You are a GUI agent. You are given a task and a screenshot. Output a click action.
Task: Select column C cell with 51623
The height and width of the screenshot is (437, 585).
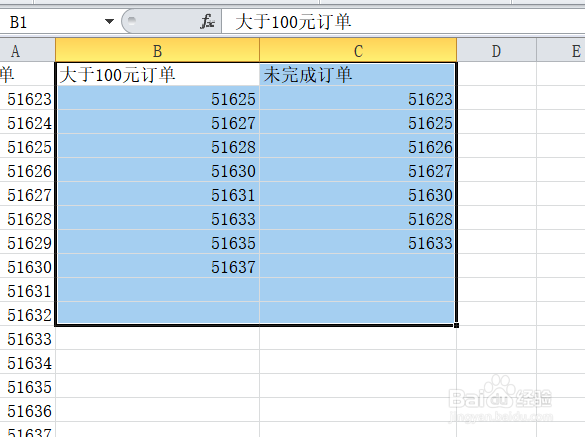pos(358,98)
